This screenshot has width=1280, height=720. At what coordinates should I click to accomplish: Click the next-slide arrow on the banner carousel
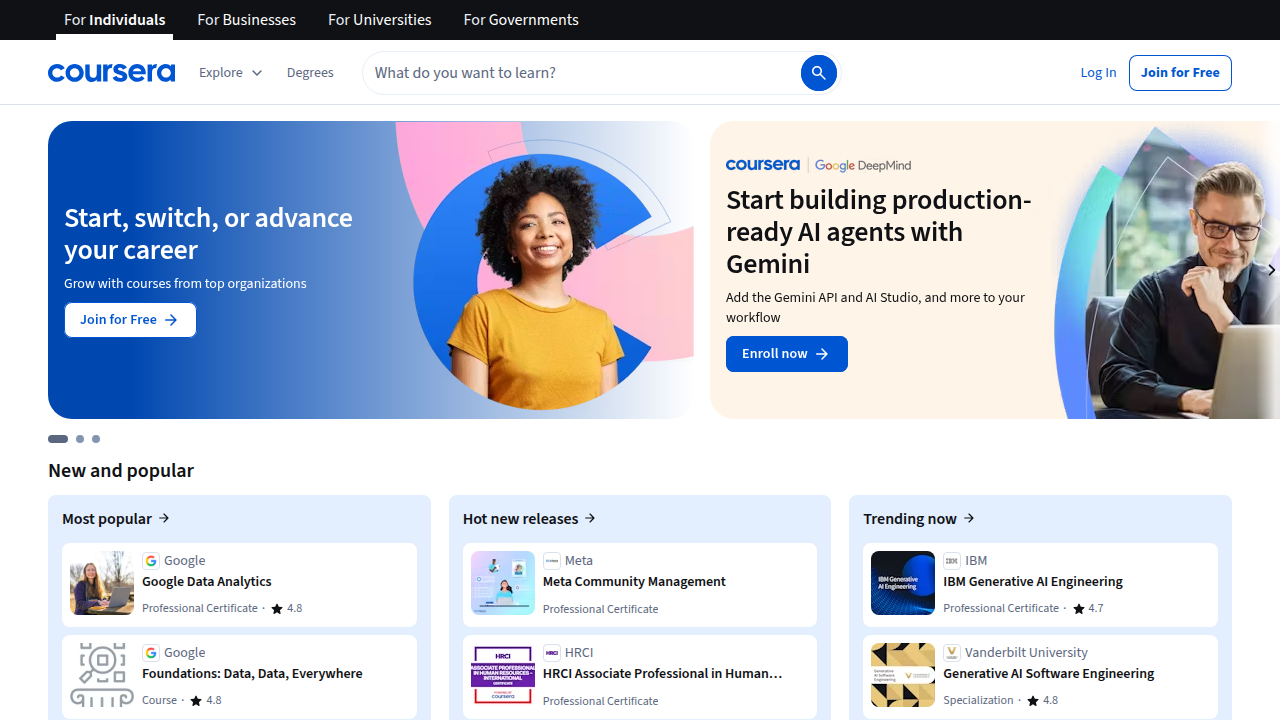1271,270
